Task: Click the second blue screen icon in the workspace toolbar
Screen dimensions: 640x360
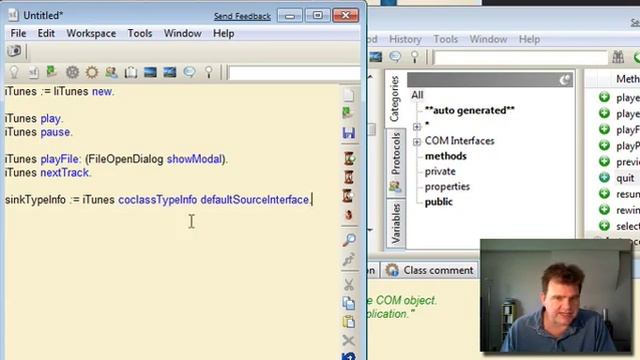Action: click(170, 72)
